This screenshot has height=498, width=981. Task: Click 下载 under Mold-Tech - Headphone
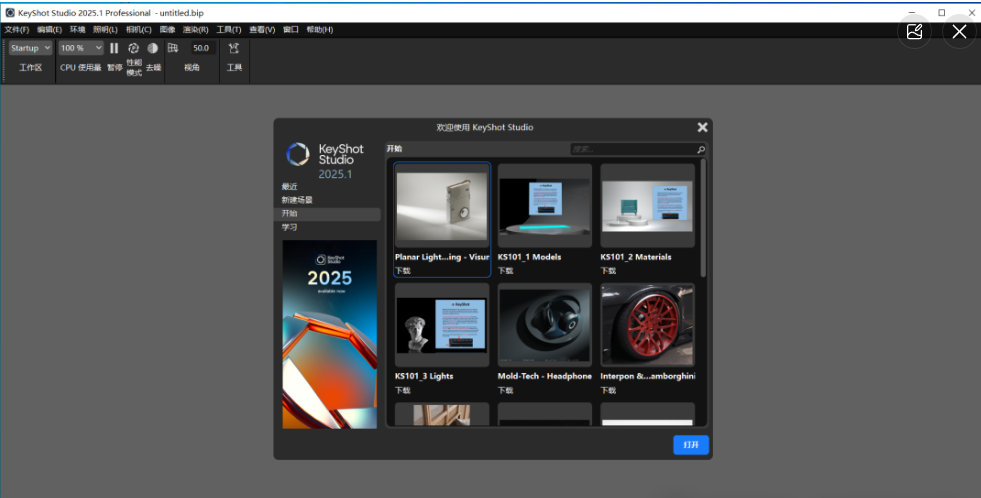coord(506,390)
